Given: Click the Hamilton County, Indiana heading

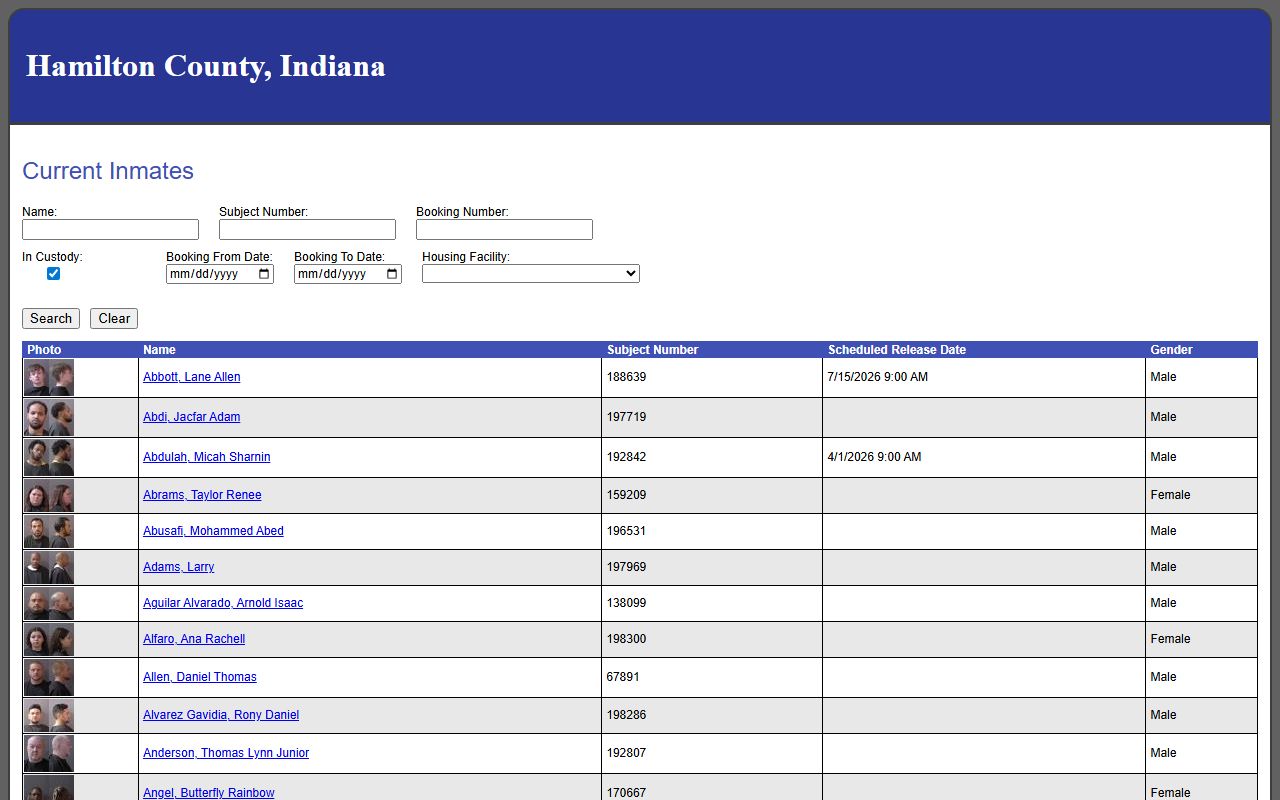Looking at the screenshot, I should (205, 66).
